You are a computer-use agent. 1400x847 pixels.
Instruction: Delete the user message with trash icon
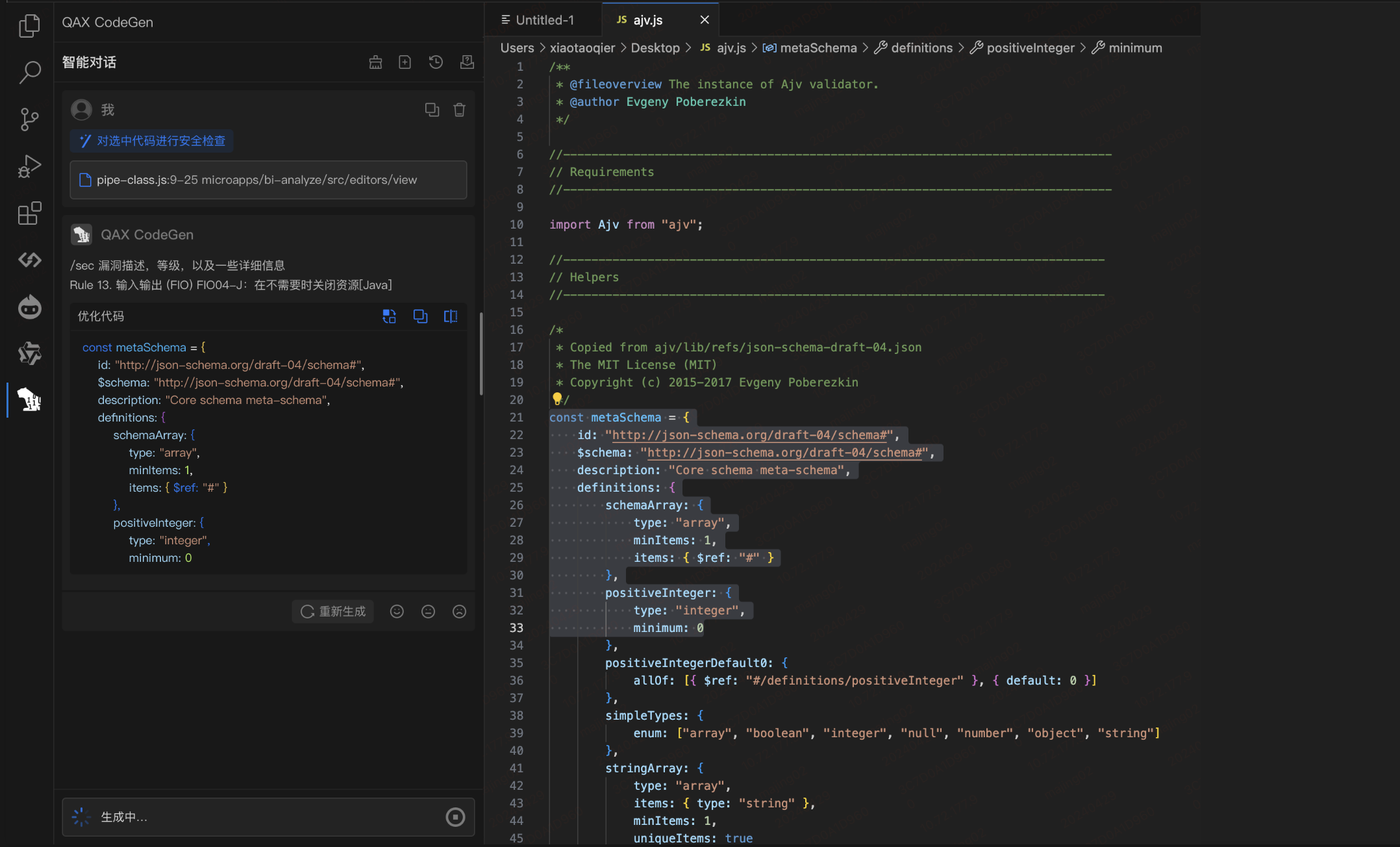pos(459,110)
